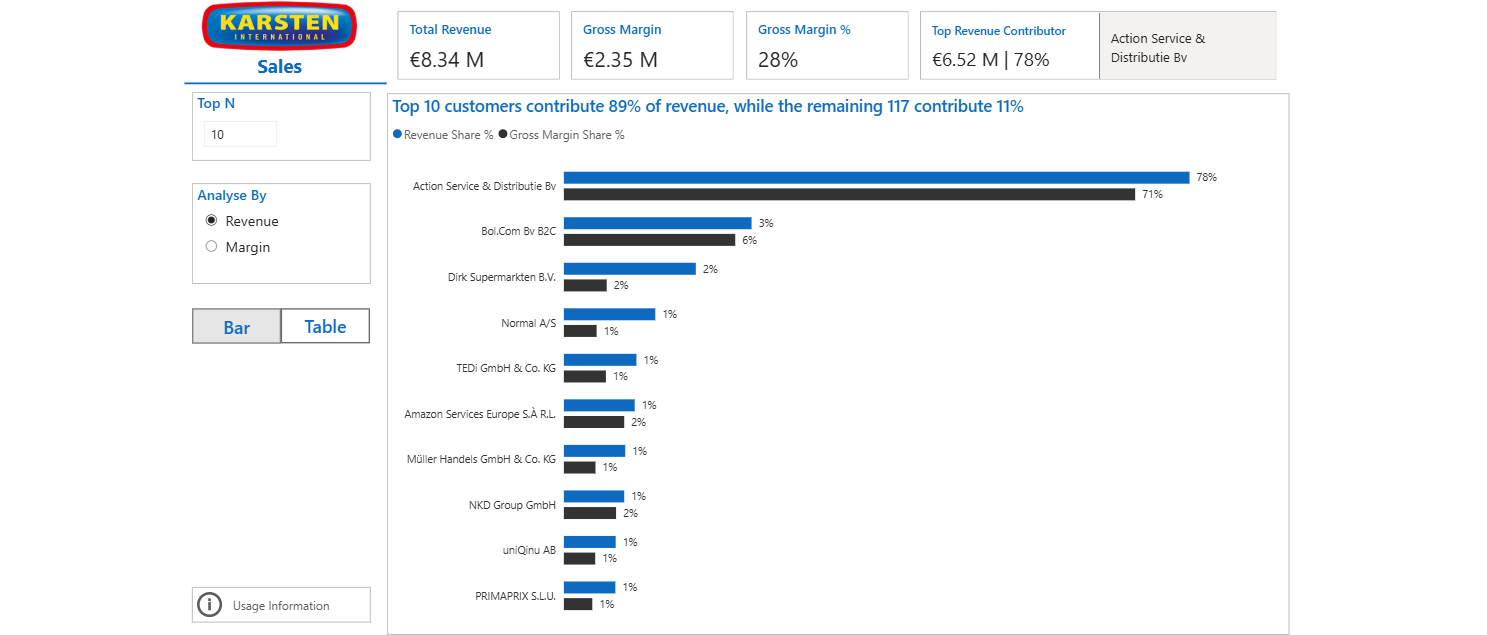Click the Dirk Supermarkten B.V. revenue bar
This screenshot has height=635, width=1487.
pos(629,269)
